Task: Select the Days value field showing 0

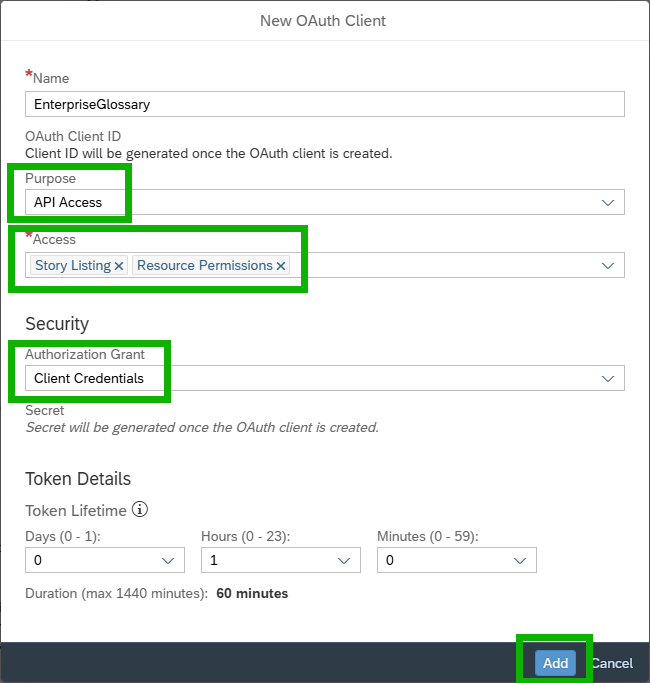Action: 88,561
